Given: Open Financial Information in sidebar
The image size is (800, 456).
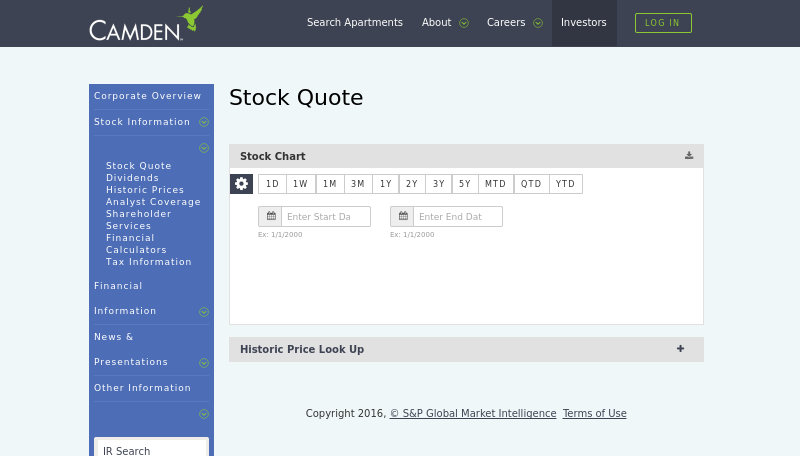Looking at the screenshot, I should pyautogui.click(x=125, y=298).
